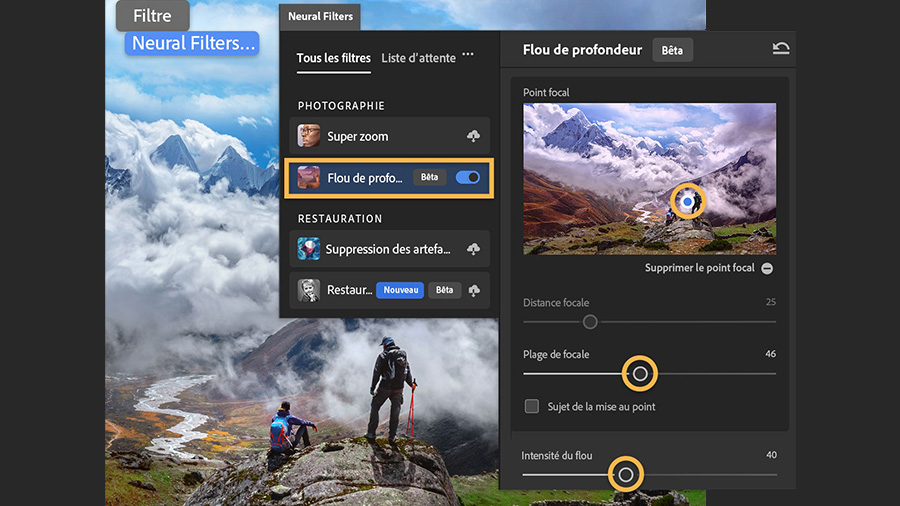This screenshot has width=900, height=506.
Task: Select the Neural Filters panel tab
Action: tap(320, 17)
